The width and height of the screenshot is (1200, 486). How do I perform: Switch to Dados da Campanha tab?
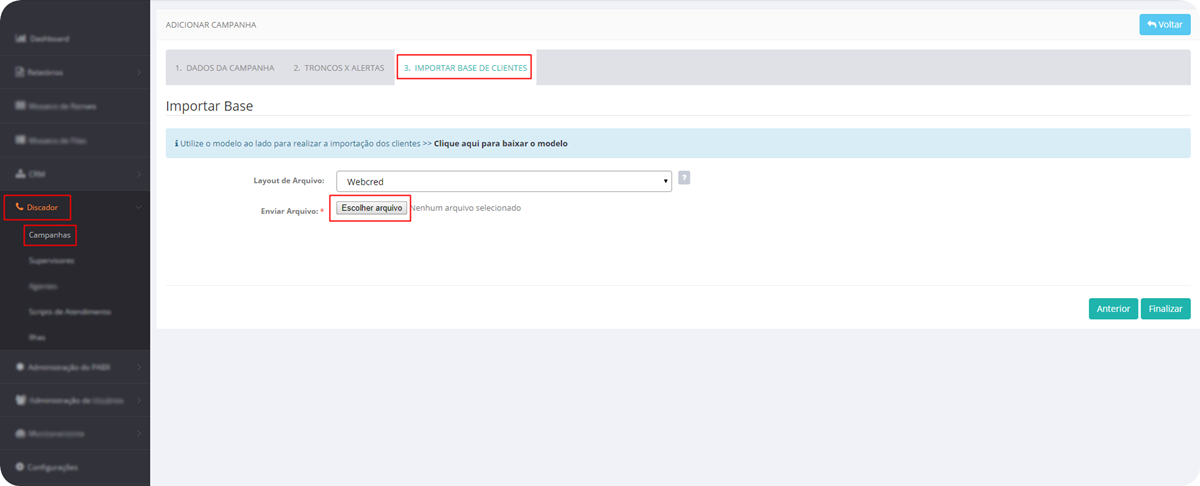pos(224,68)
